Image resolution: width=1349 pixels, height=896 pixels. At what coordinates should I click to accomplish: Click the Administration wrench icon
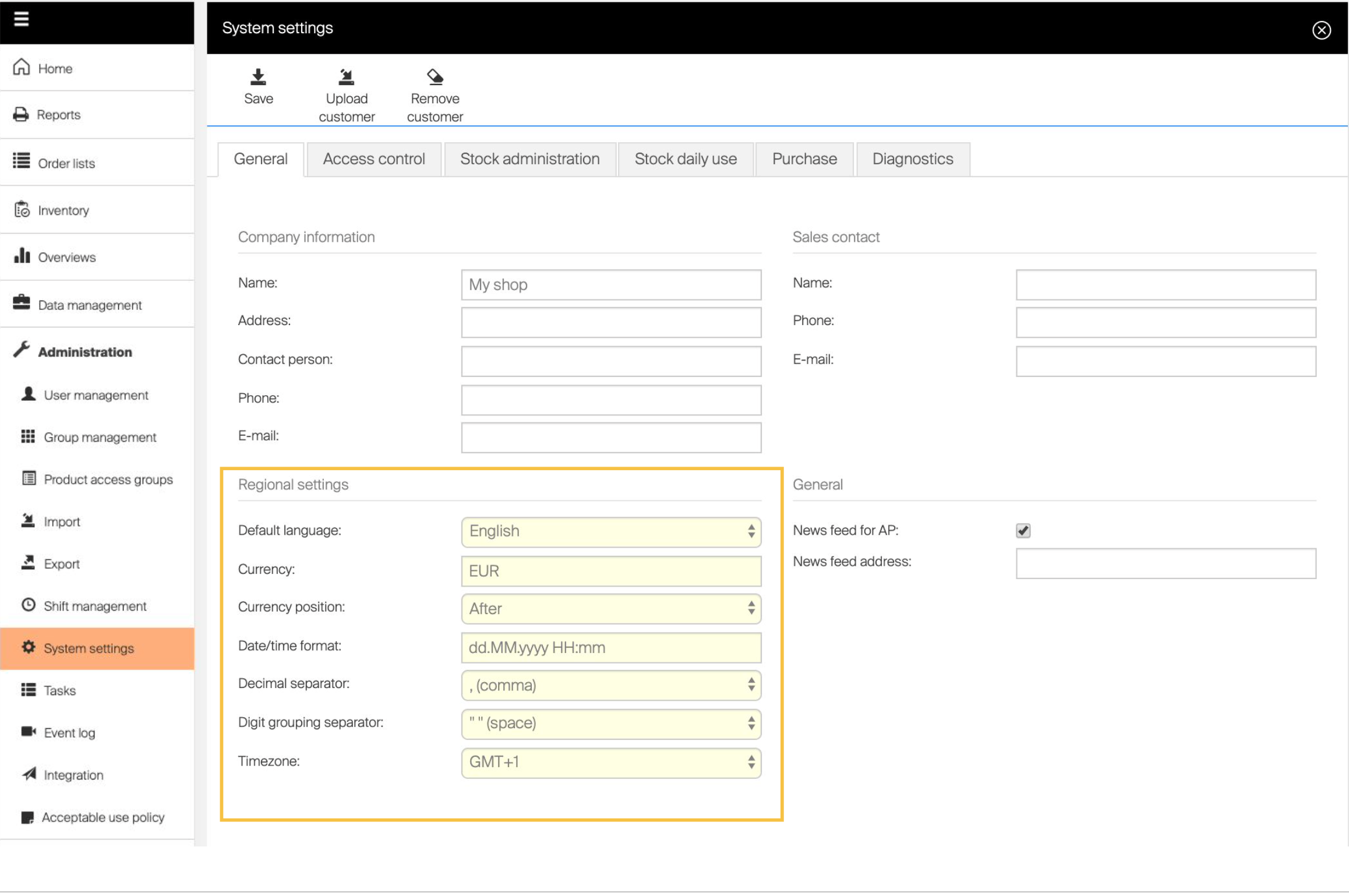tap(22, 350)
